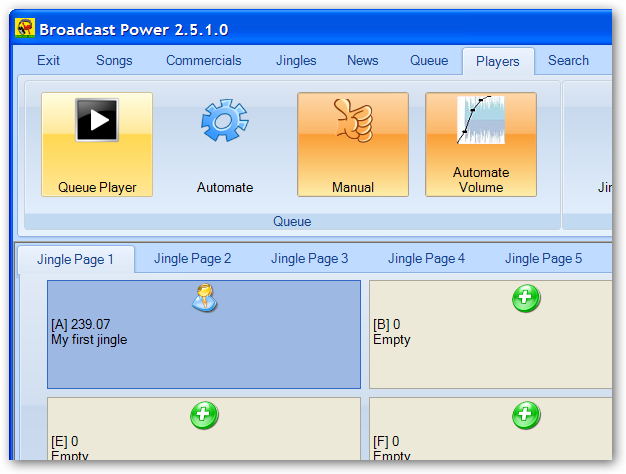
Task: Open the Jingles ribbon tab
Action: [296, 60]
